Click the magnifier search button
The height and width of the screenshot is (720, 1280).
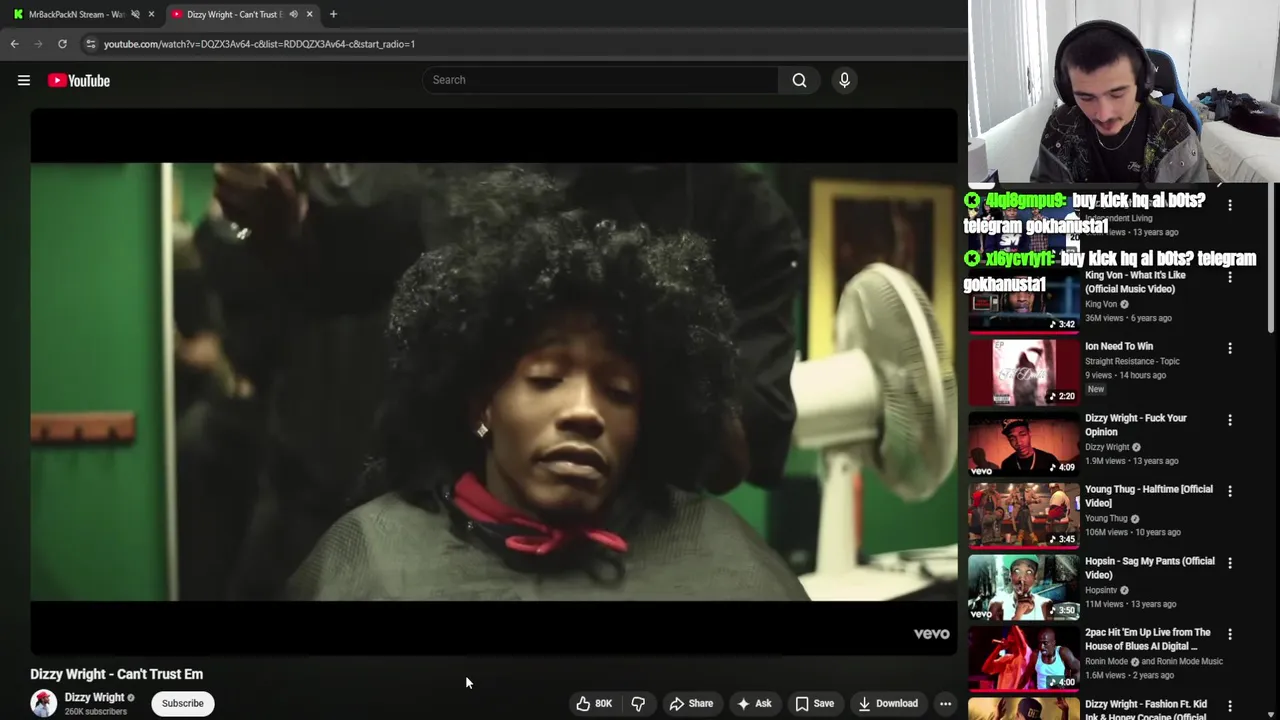coord(799,80)
